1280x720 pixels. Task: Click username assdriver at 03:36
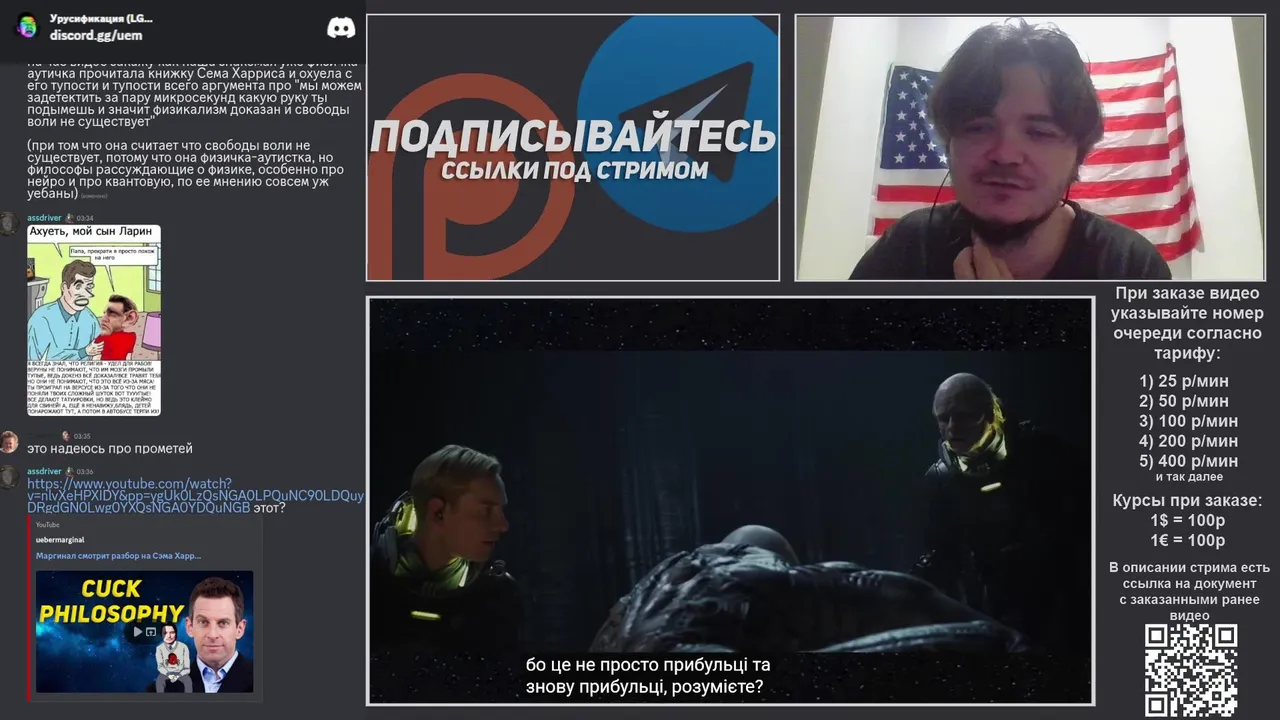[44, 471]
